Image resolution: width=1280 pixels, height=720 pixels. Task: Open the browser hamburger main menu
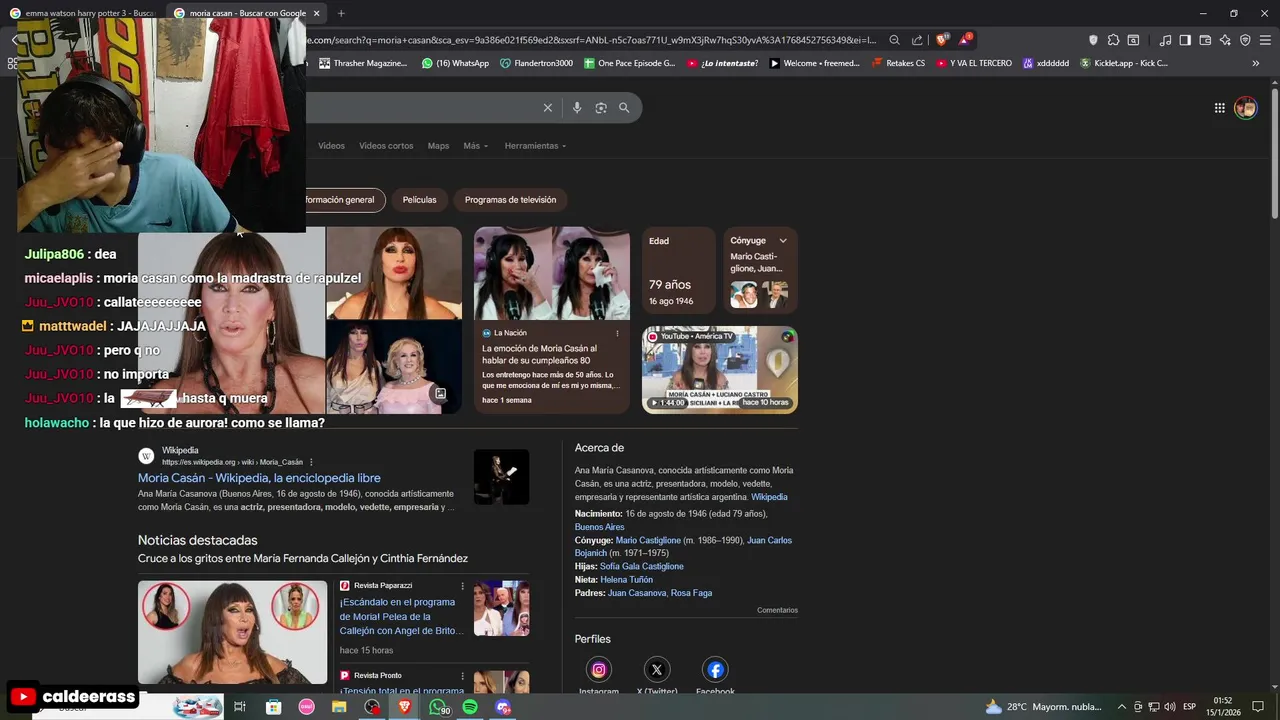1265,40
